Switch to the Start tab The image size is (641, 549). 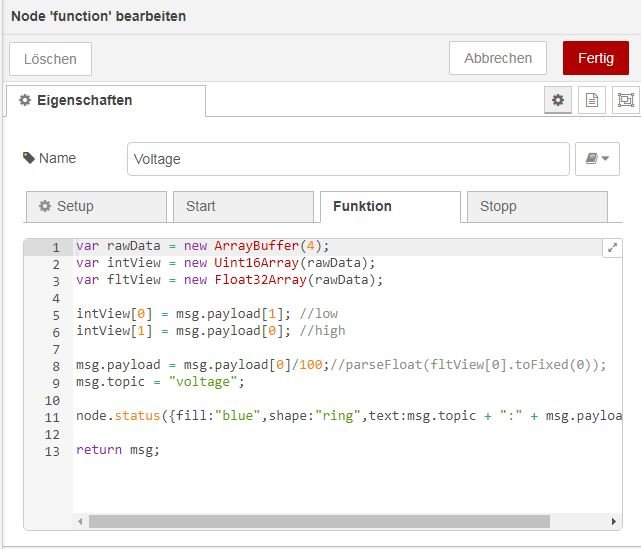[243, 206]
